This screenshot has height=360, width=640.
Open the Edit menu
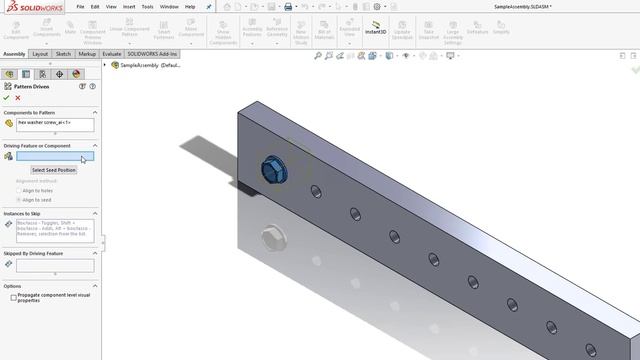95,7
